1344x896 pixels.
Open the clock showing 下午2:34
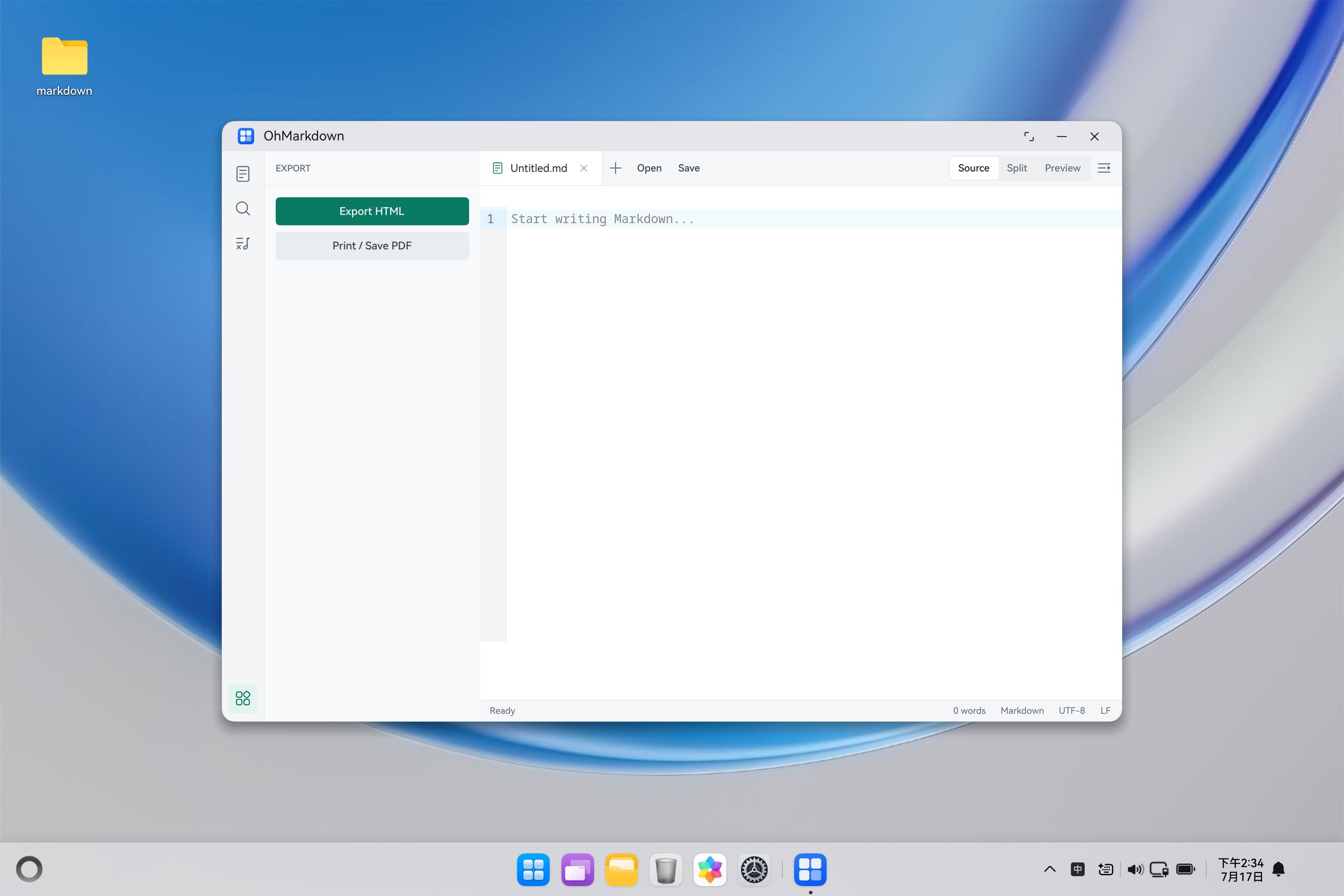tap(1241, 869)
